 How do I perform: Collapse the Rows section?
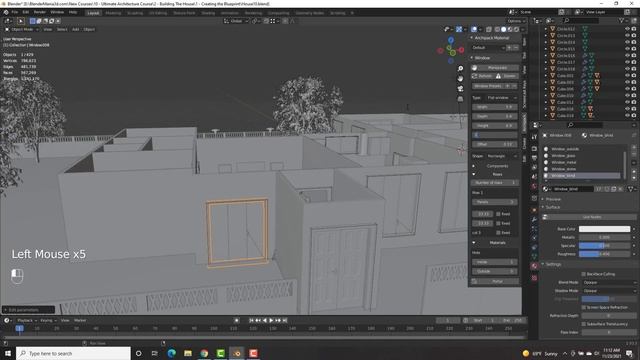473,174
